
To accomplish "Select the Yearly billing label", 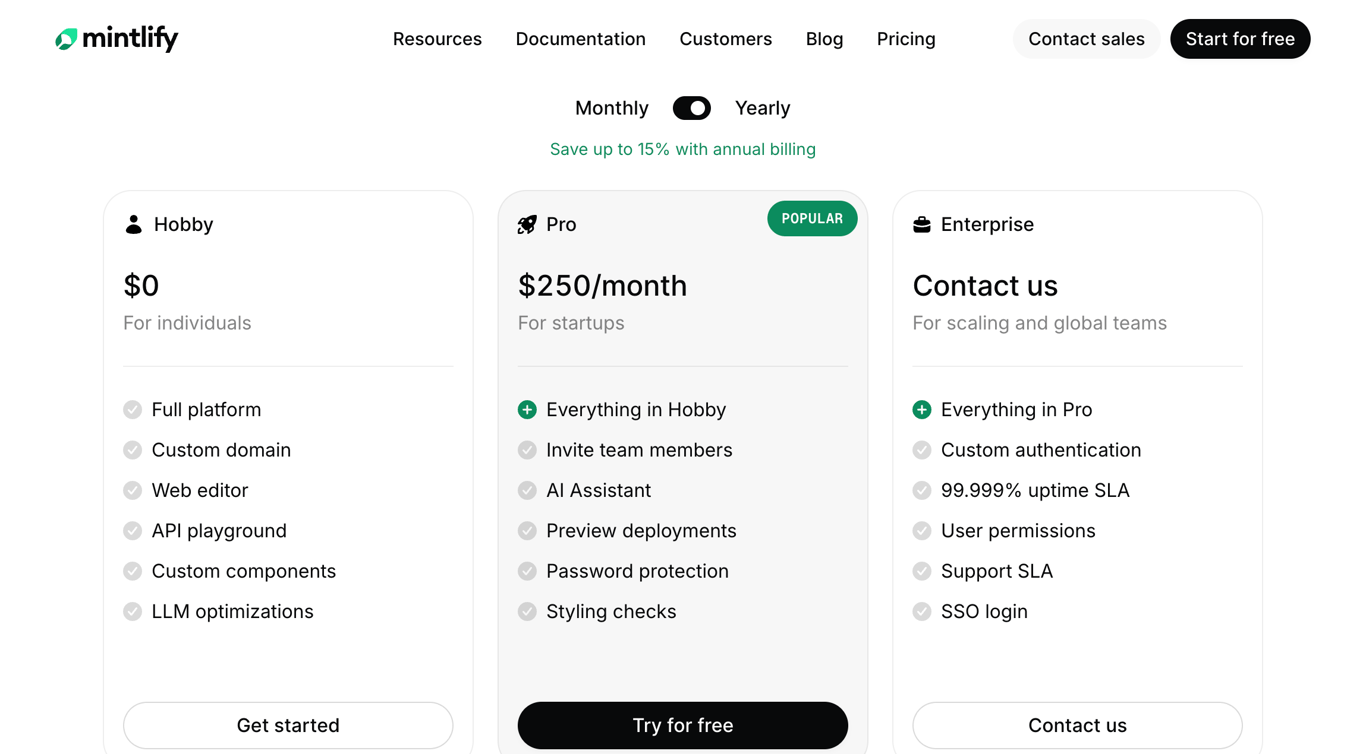I will (x=762, y=108).
